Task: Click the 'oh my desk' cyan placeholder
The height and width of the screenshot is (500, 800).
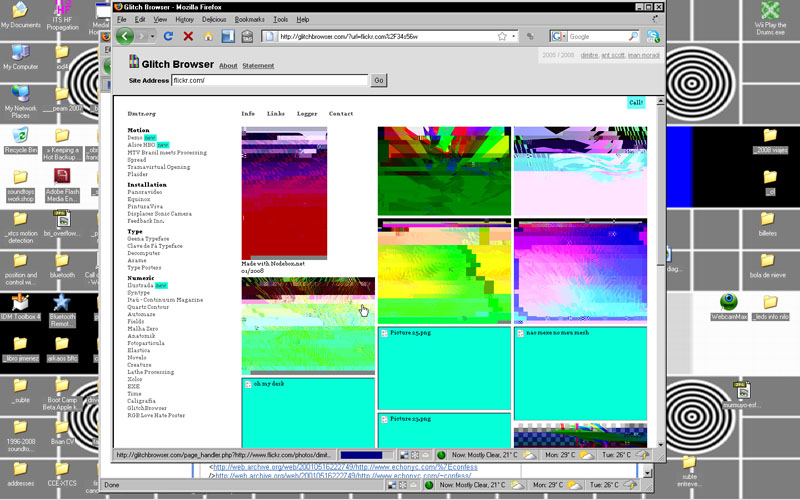Action: [308, 413]
